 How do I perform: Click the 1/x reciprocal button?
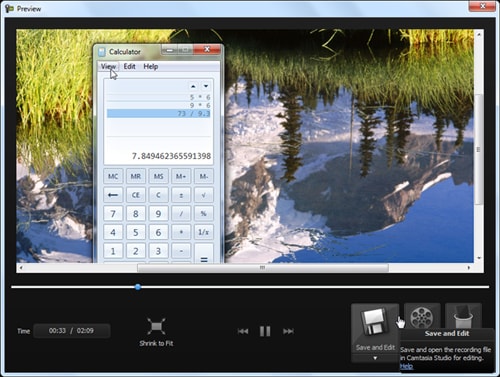click(x=204, y=232)
